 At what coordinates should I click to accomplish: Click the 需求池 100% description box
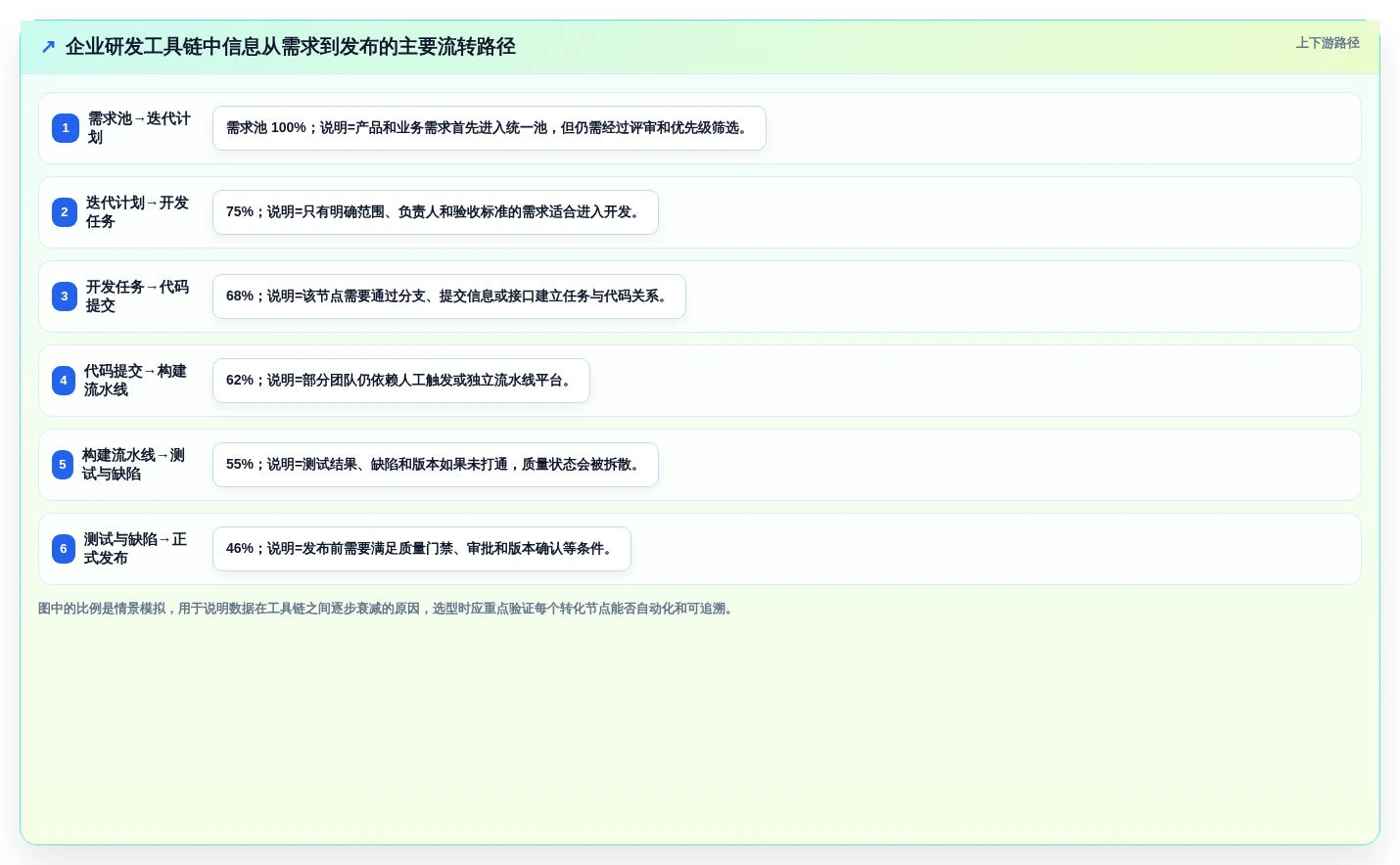(x=490, y=128)
